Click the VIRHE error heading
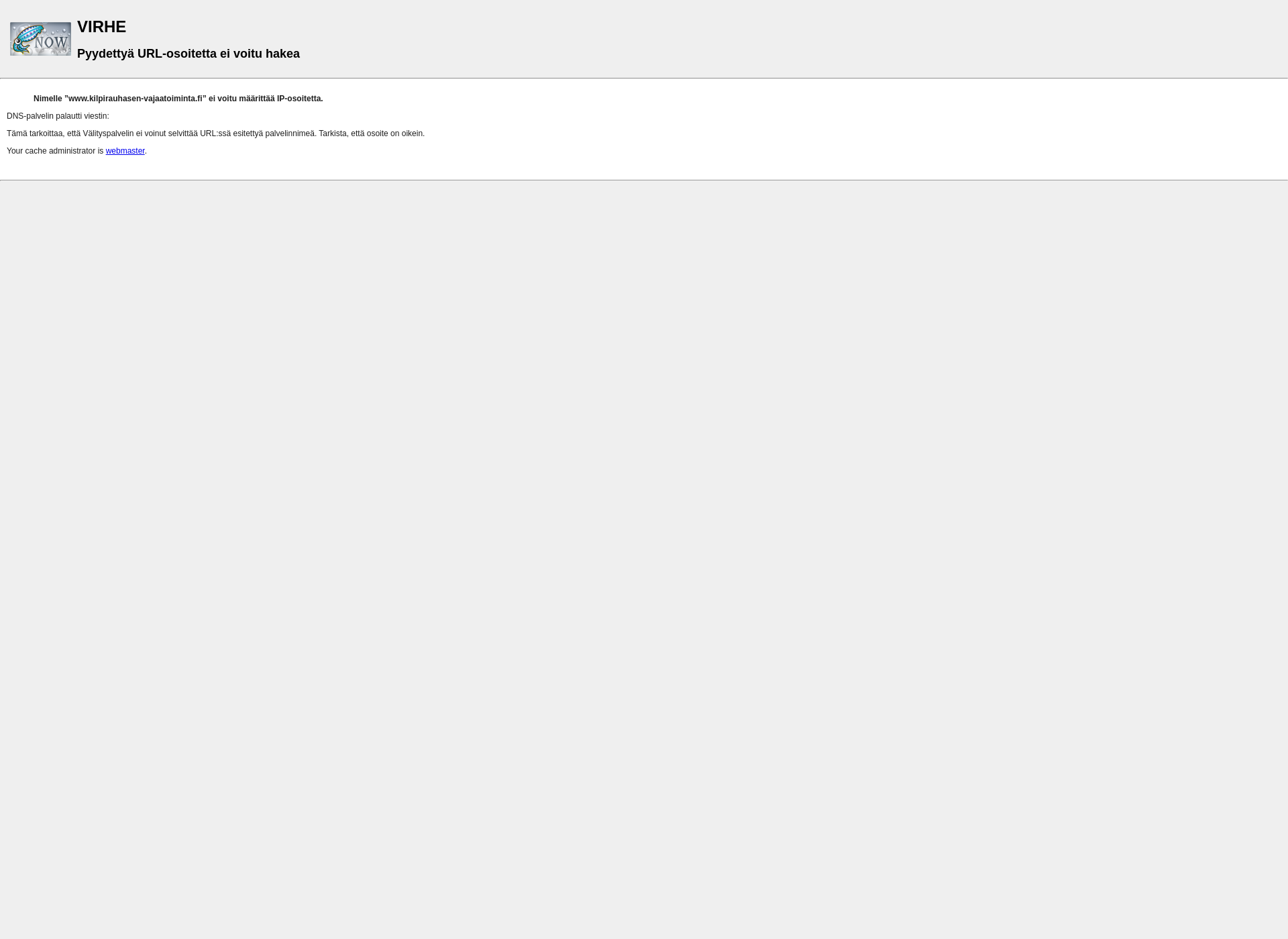This screenshot has width=1288, height=939. [x=101, y=27]
